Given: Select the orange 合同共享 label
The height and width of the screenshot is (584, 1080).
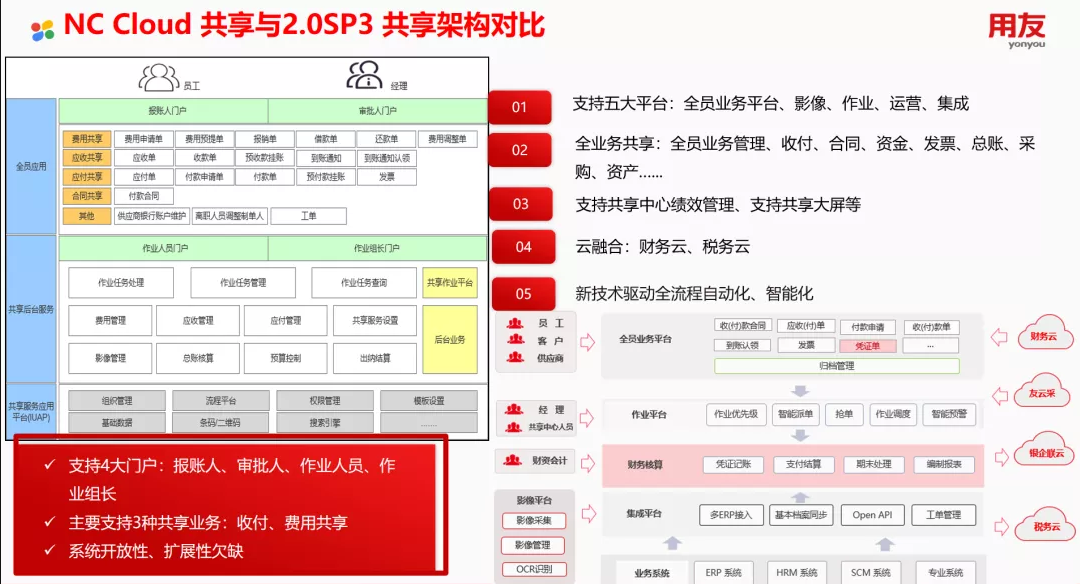Looking at the screenshot, I should coord(87,196).
